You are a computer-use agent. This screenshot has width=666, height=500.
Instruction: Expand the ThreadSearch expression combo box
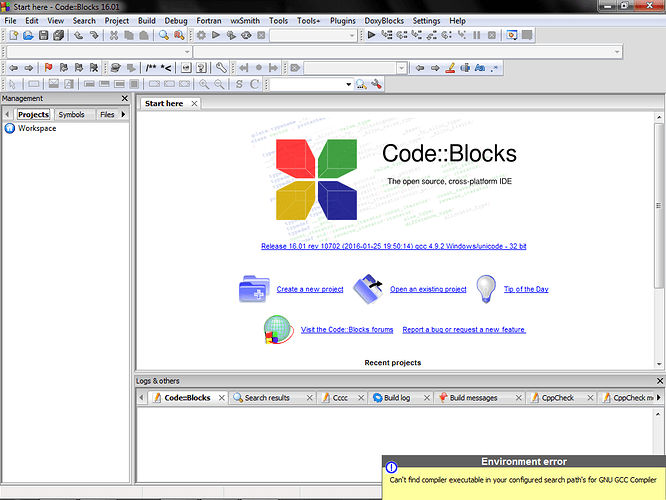click(x=311, y=84)
